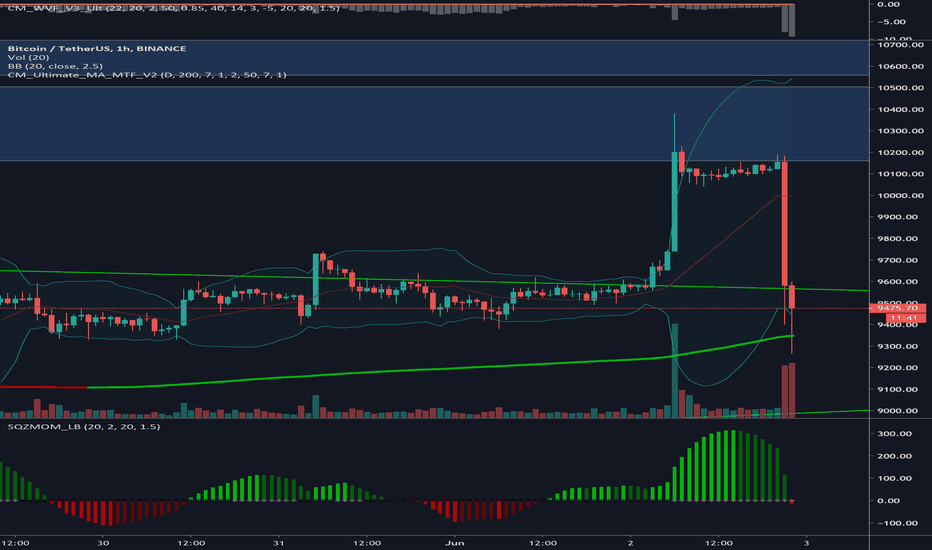Click the Vol (20) indicator label
This screenshot has height=550, width=932.
28,57
